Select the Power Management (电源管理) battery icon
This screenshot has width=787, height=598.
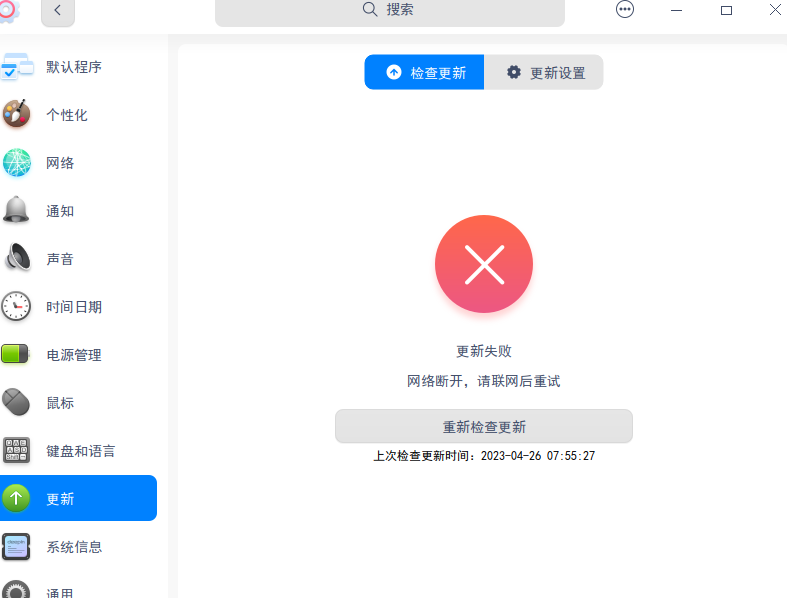[x=15, y=354]
